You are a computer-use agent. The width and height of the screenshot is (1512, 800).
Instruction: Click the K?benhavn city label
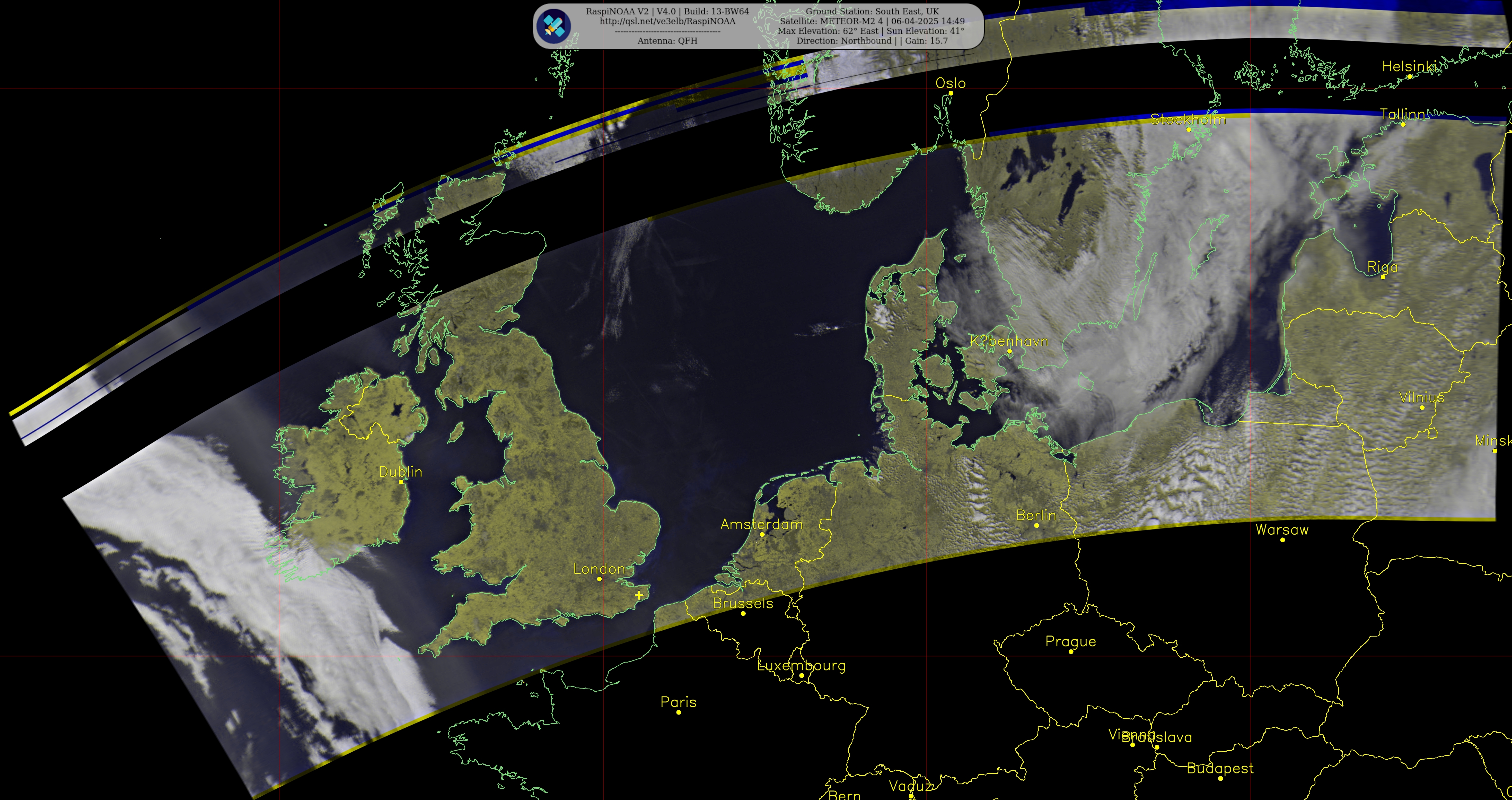click(x=1009, y=342)
